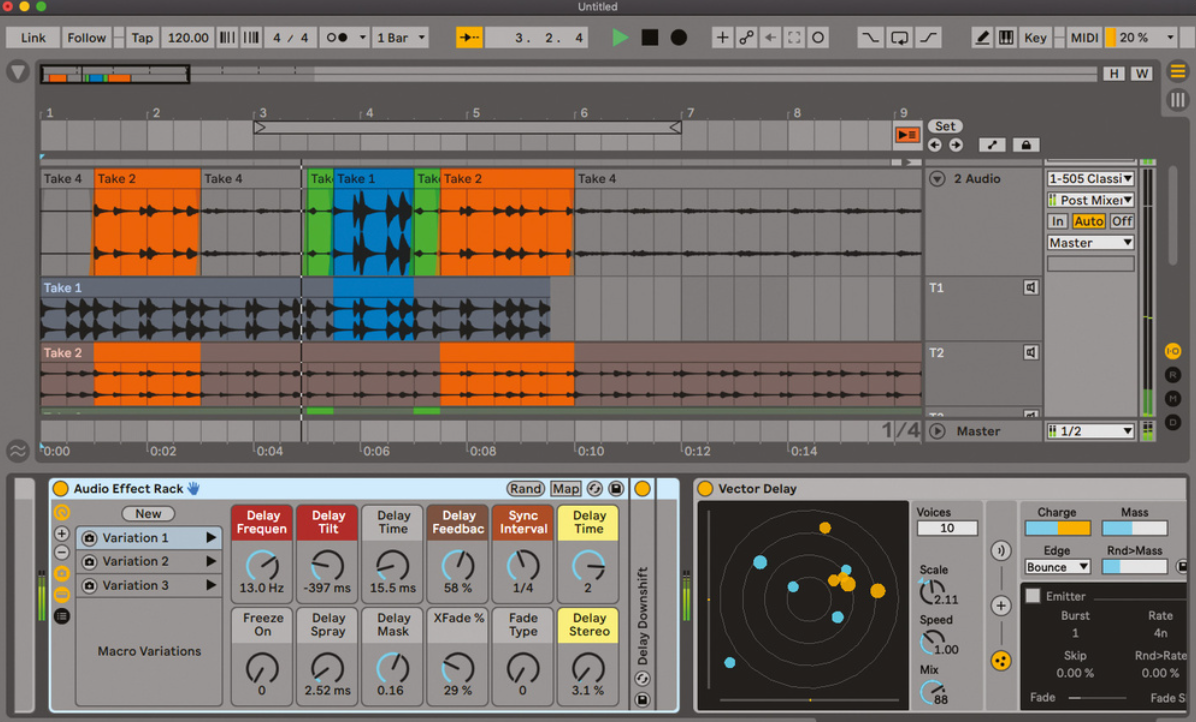The height and width of the screenshot is (722, 1196).
Task: Toggle the computer MIDI keyboard icon
Action: click(1006, 37)
